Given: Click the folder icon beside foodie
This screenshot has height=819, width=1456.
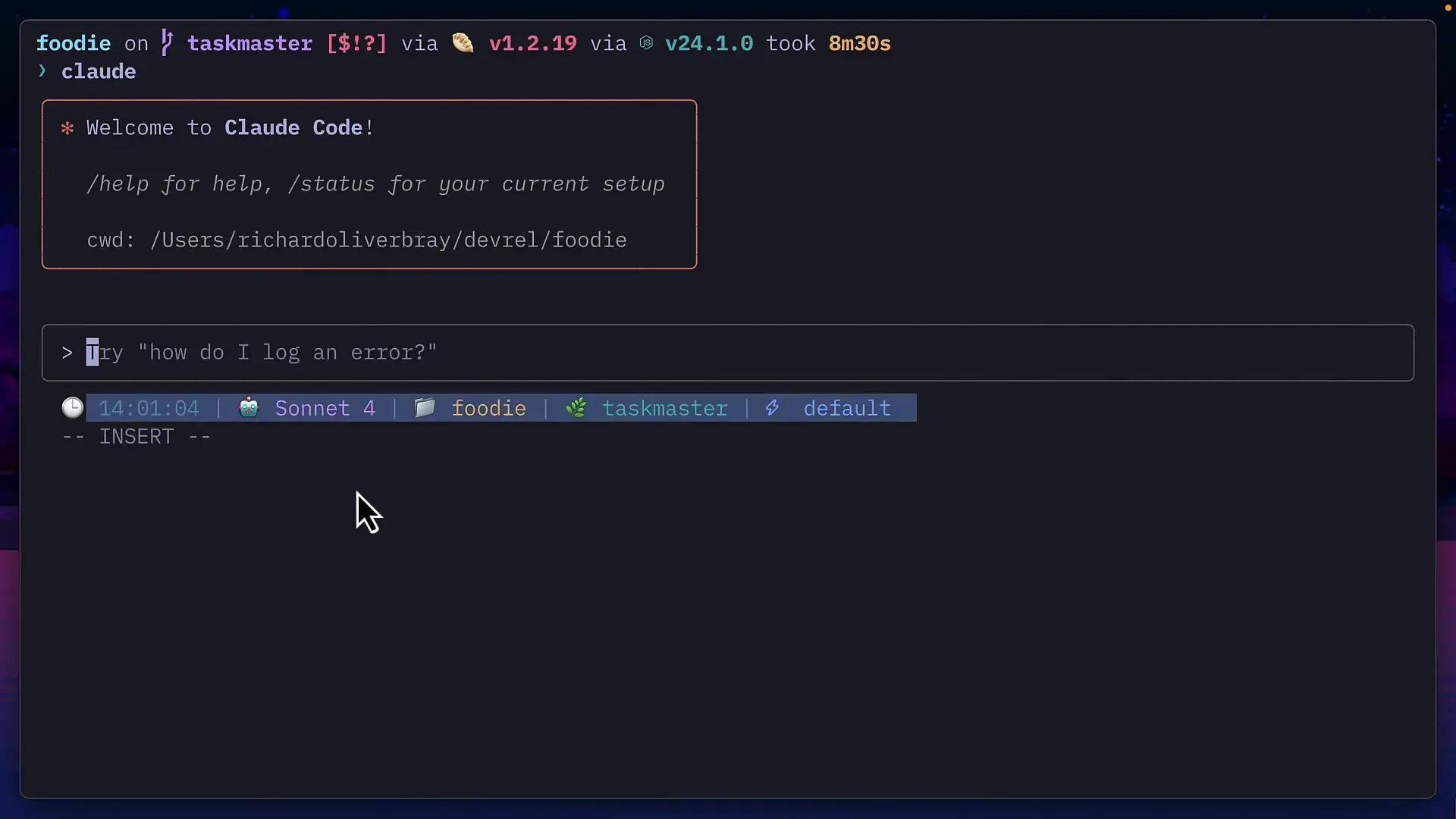Looking at the screenshot, I should [x=425, y=408].
